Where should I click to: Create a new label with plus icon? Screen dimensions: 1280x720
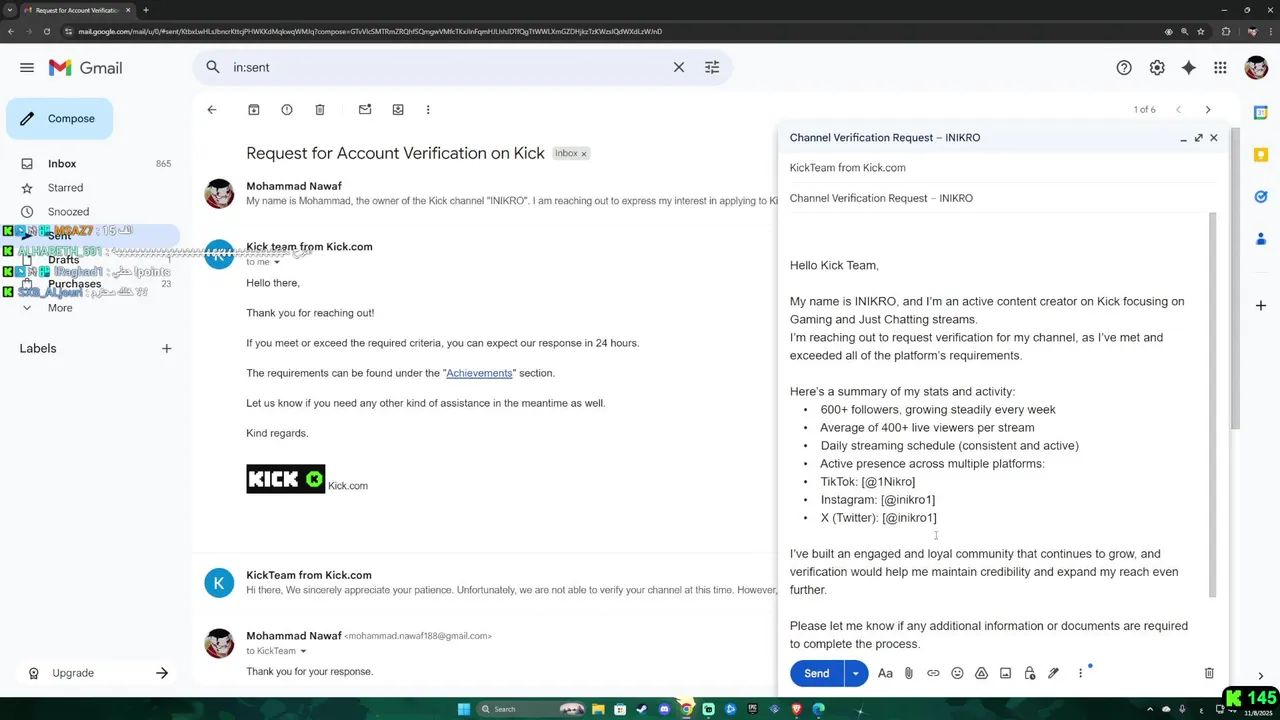coord(167,348)
